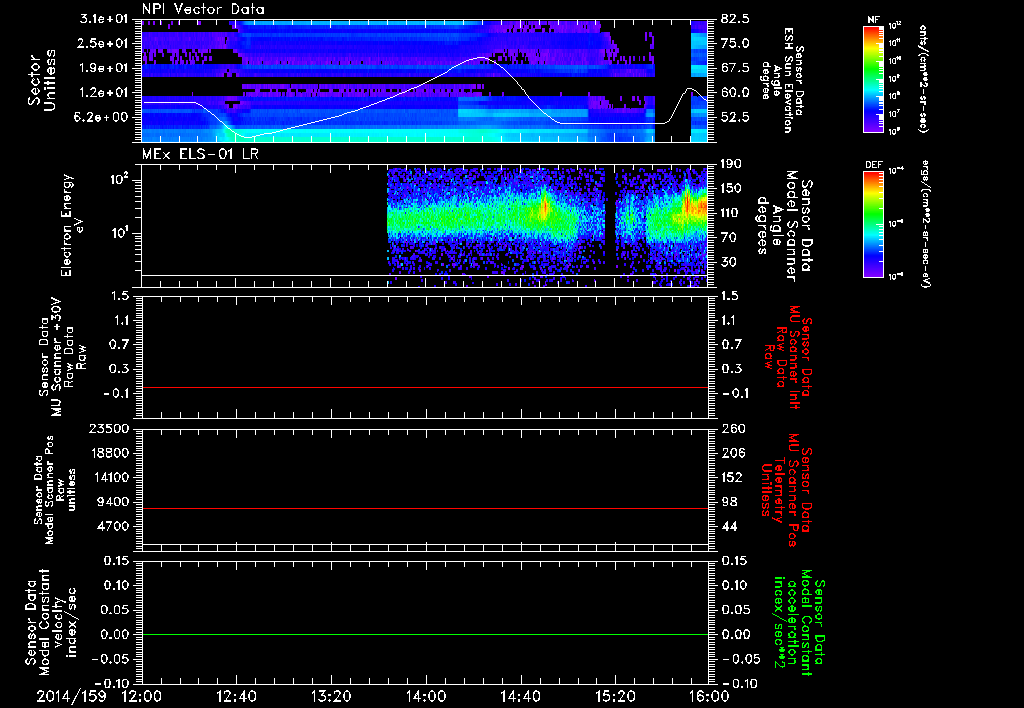Click the green constant velocity trace line
This screenshot has height=708, width=1024.
[425, 634]
